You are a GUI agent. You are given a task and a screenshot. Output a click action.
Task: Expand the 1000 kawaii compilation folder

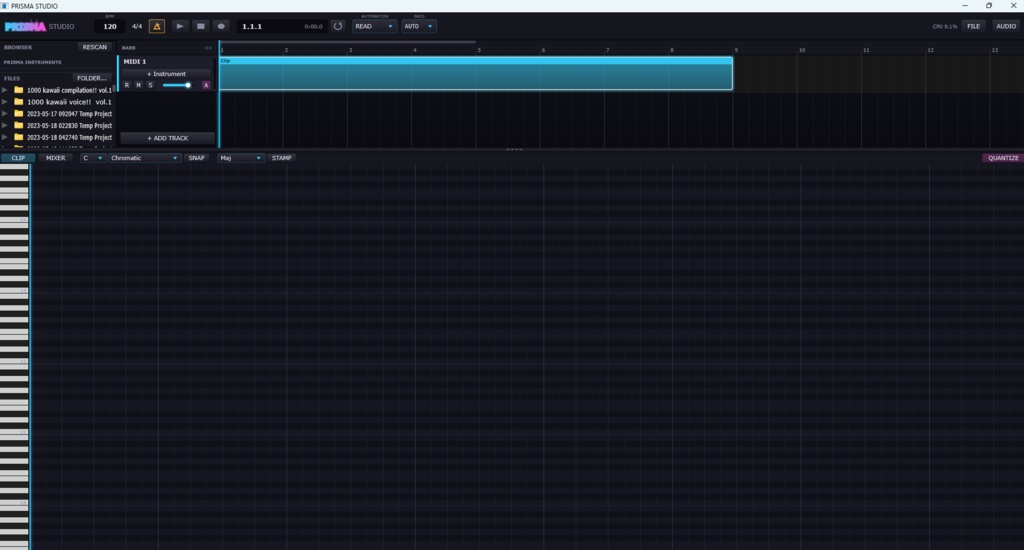5,90
